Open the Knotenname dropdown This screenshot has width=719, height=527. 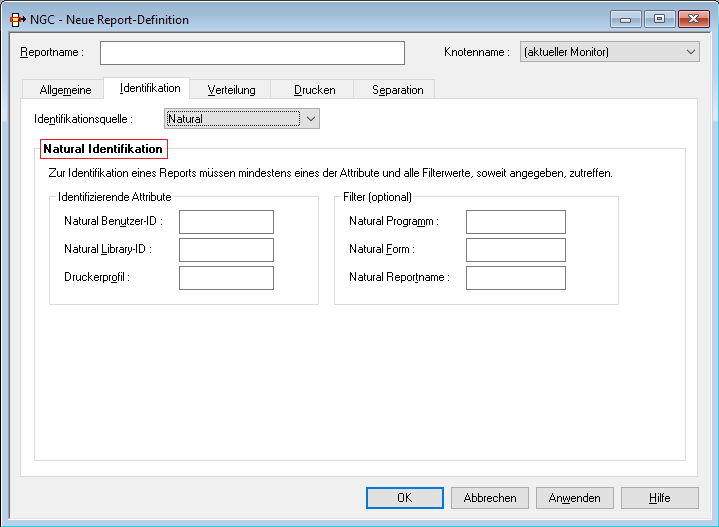609,53
